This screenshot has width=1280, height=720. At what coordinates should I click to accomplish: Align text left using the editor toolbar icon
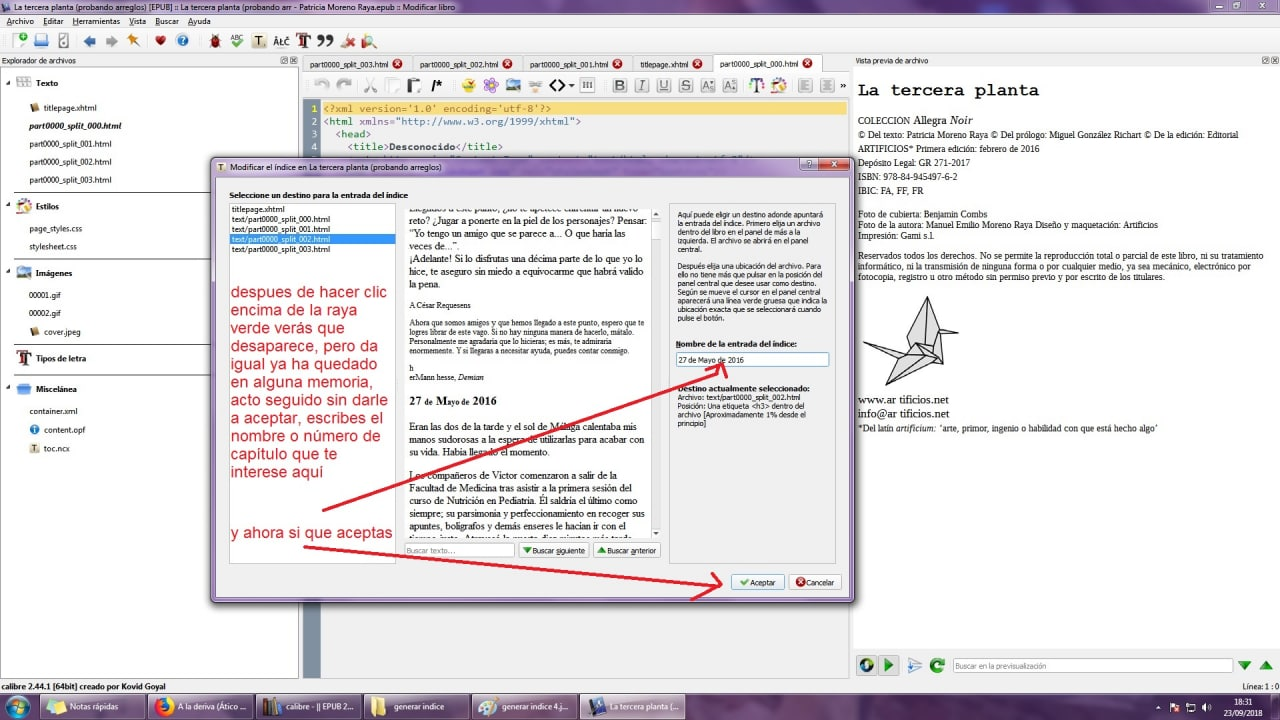[803, 86]
